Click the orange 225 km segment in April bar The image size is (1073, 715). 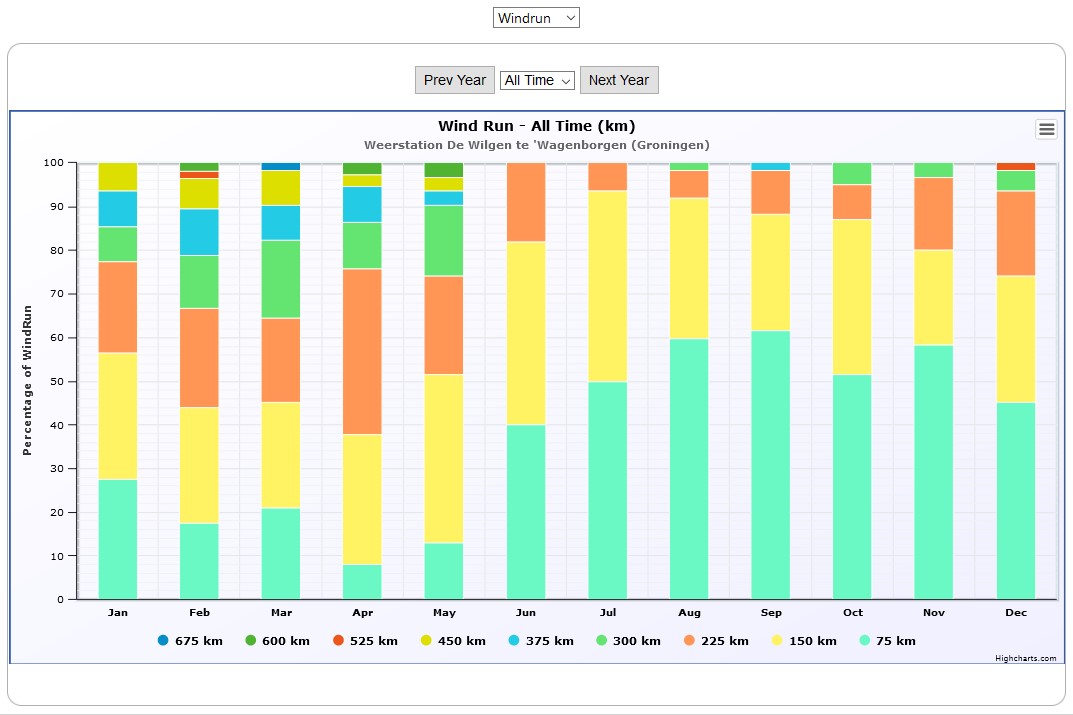tap(362, 351)
